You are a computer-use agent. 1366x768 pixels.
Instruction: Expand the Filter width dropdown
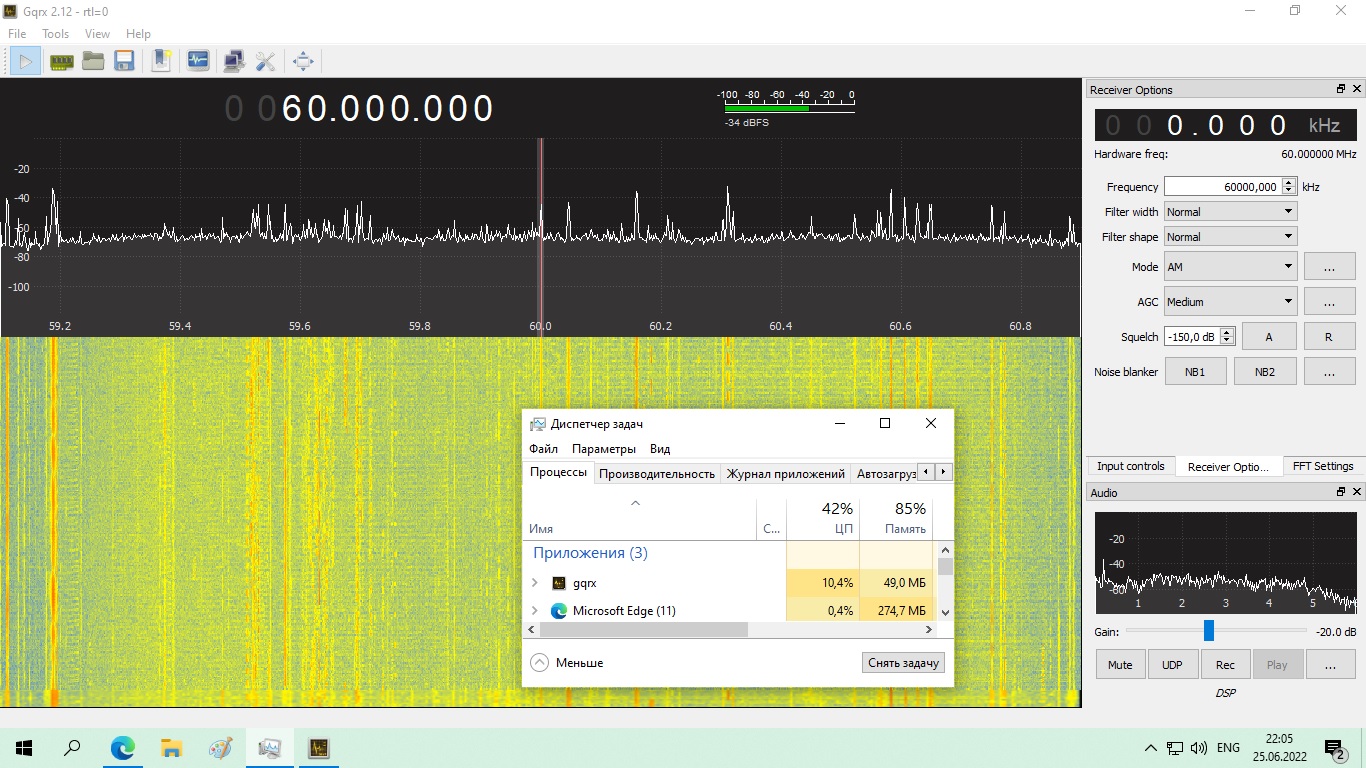[1229, 212]
